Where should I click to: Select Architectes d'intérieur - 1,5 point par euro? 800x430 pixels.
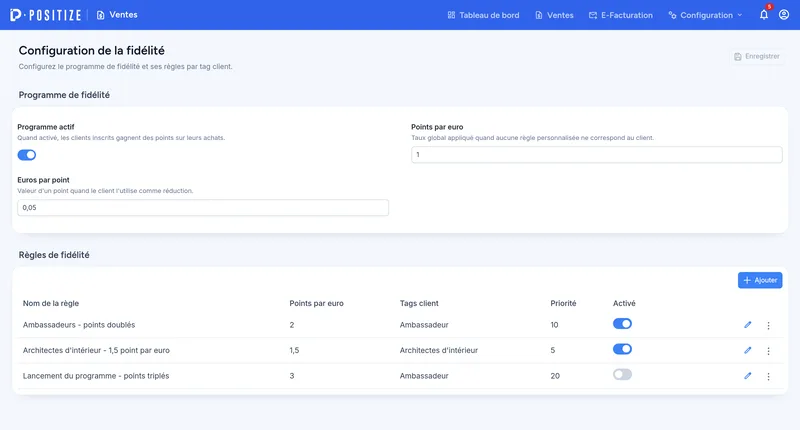96,350
